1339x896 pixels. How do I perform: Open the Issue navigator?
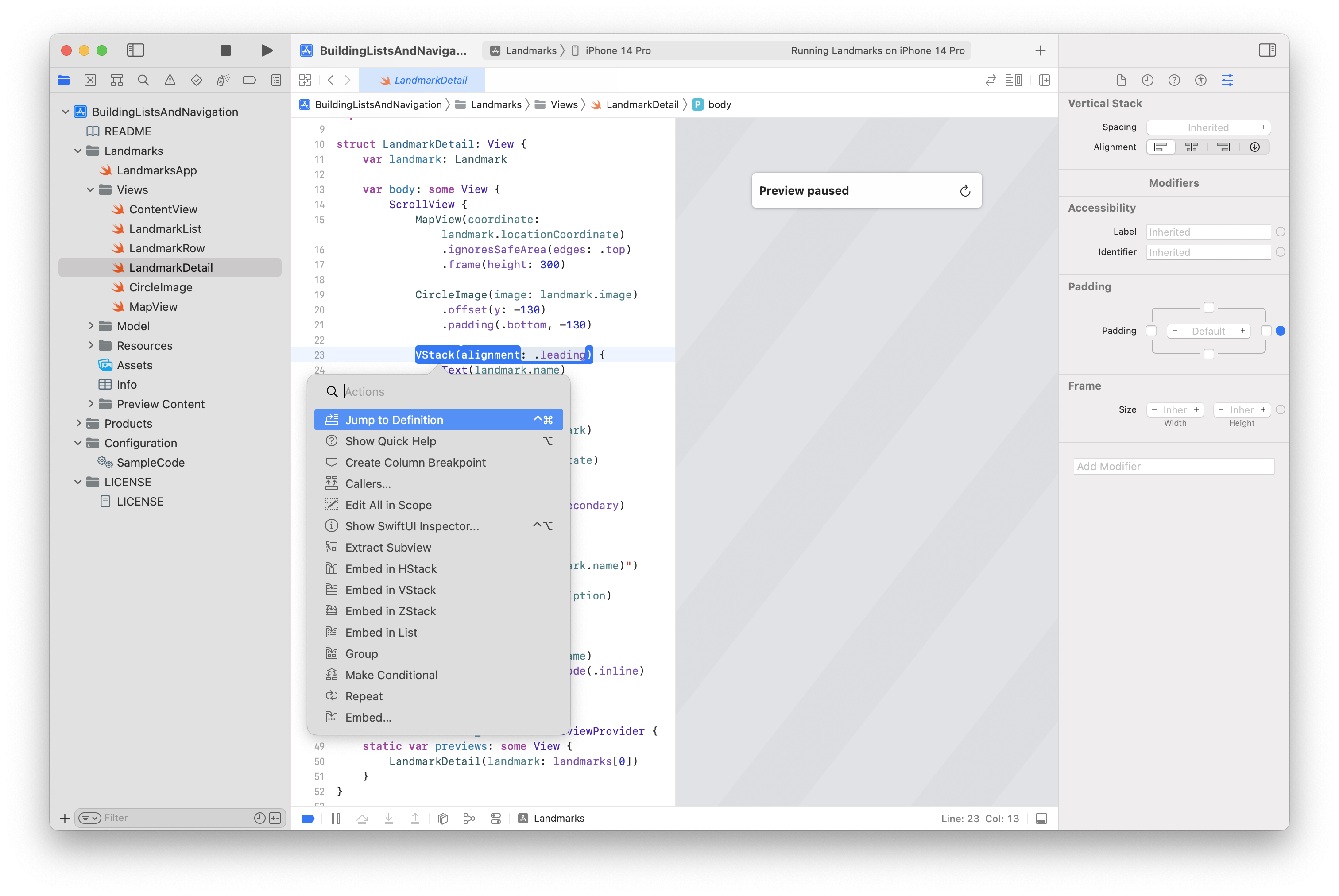pos(170,80)
